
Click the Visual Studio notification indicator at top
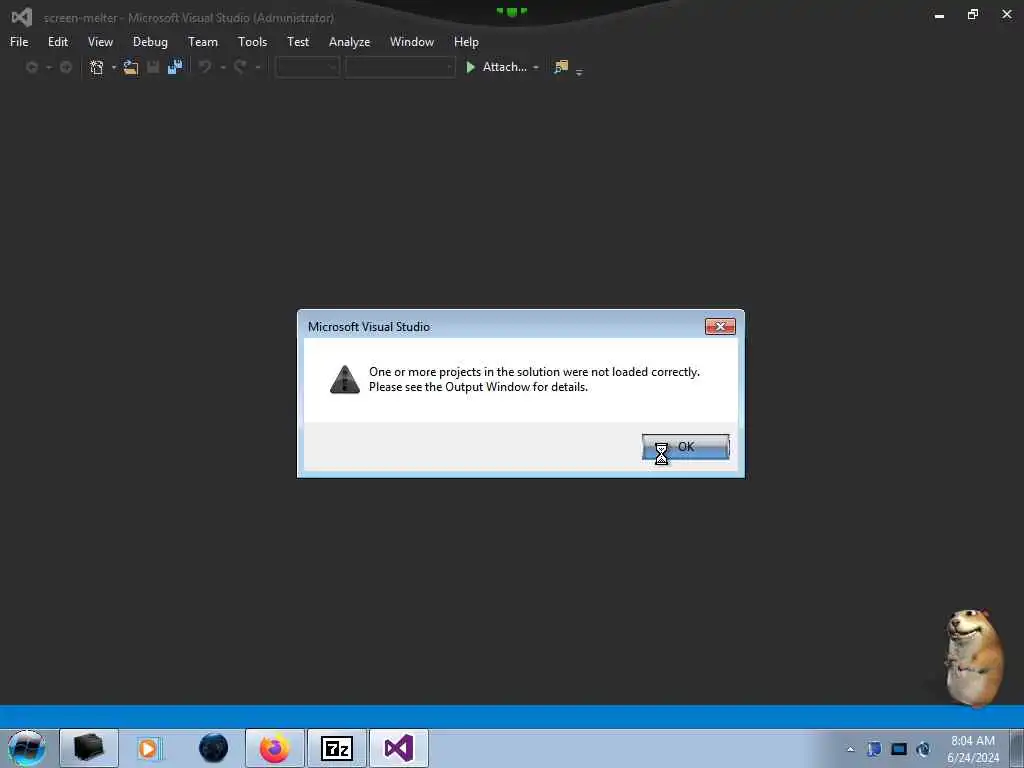512,11
